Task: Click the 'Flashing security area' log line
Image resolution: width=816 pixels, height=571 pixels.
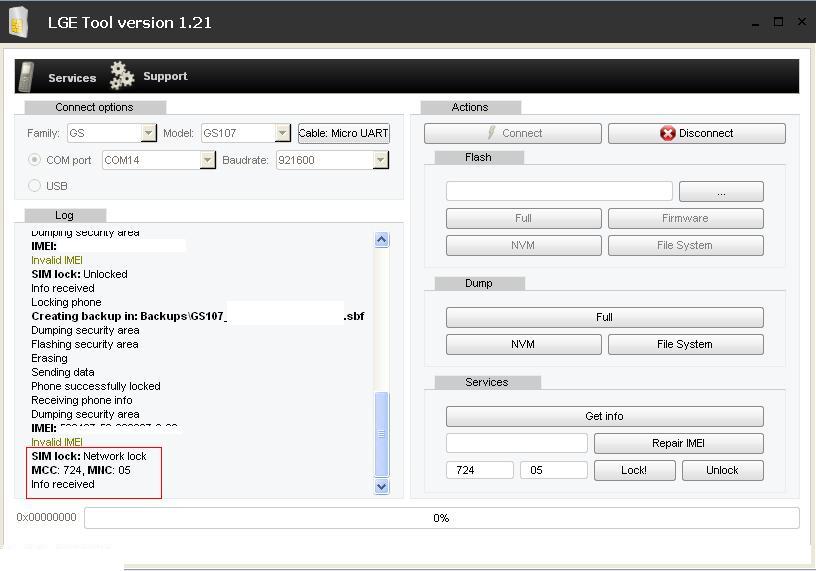Action: tap(85, 344)
